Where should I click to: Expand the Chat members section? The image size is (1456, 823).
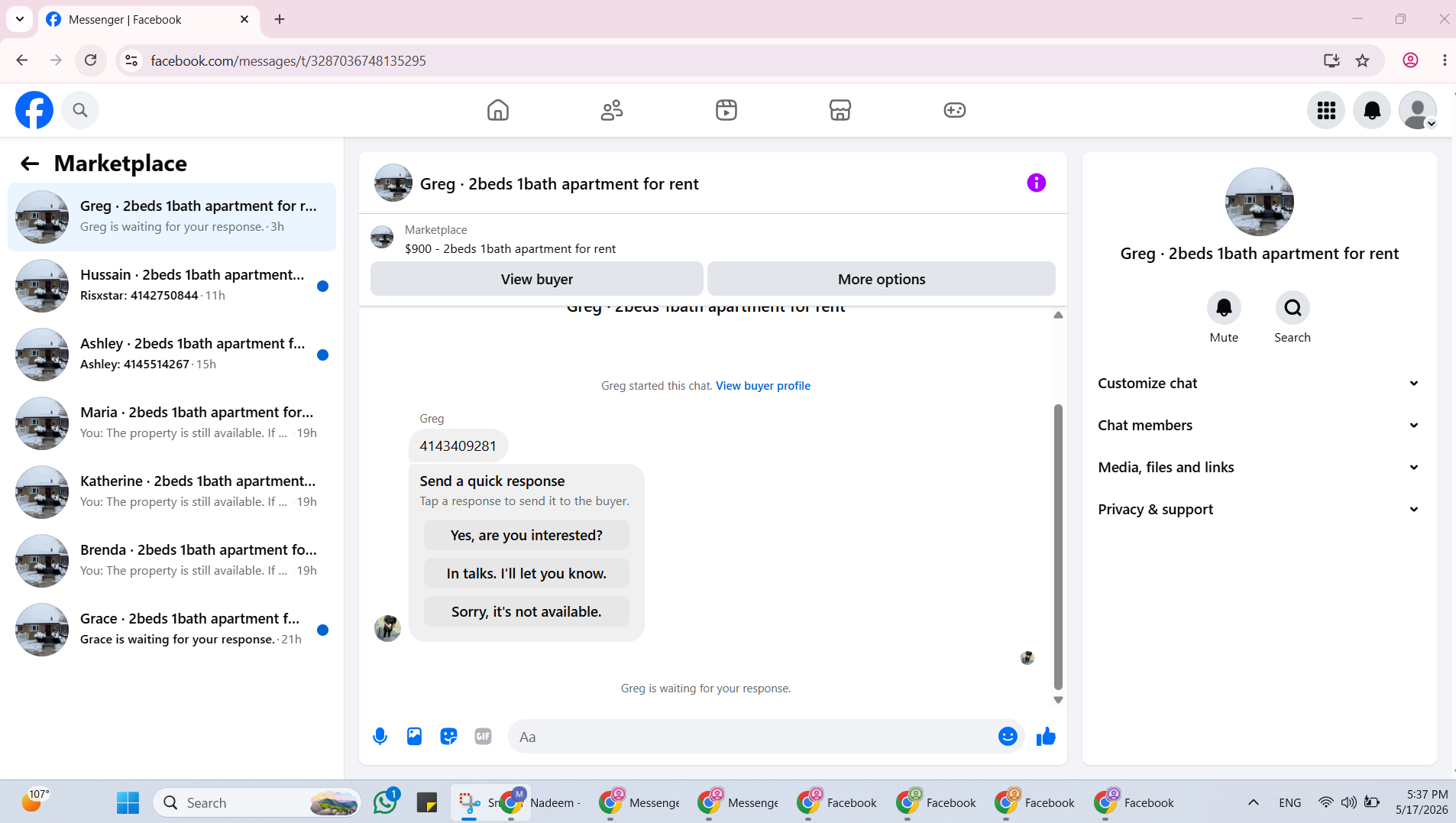1259,426
